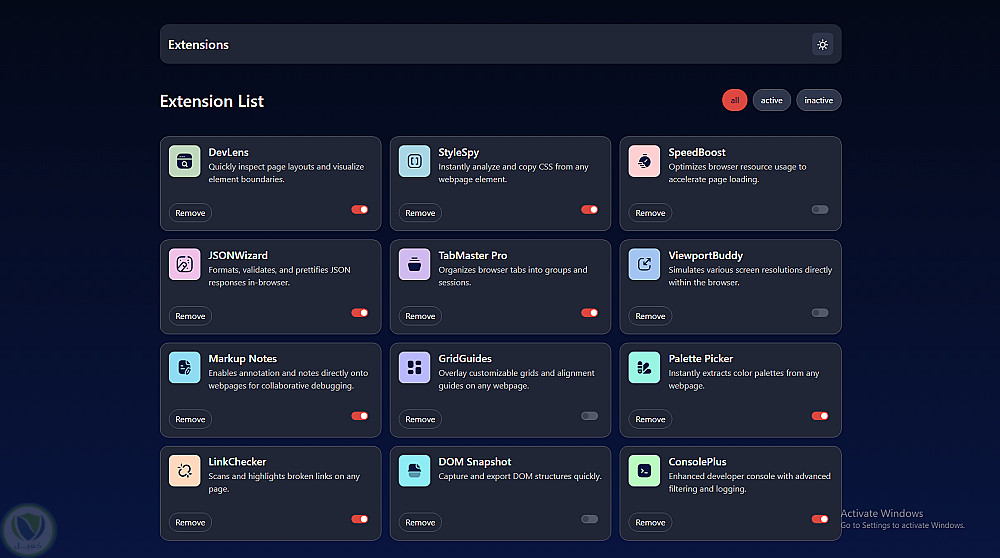Remove the SpeedBoost extension
1000x558 pixels.
click(650, 213)
